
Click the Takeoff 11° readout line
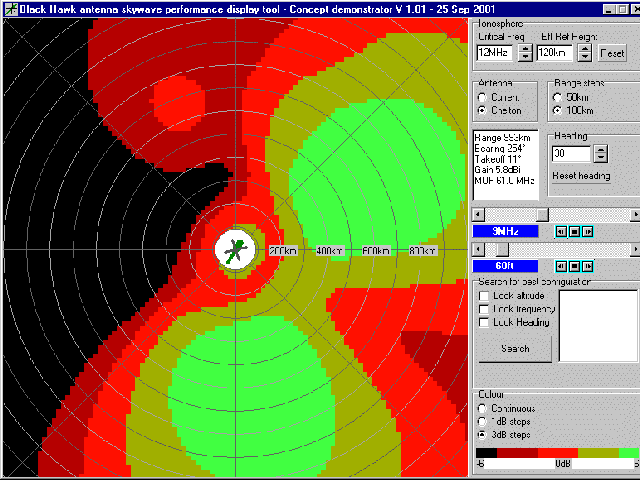[498, 159]
